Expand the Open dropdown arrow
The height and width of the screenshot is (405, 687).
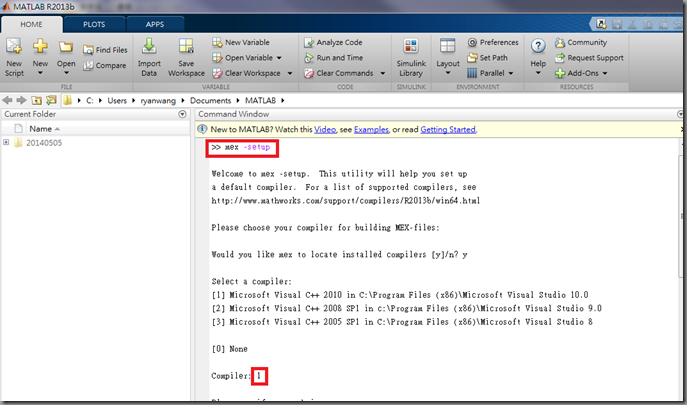coord(66,73)
